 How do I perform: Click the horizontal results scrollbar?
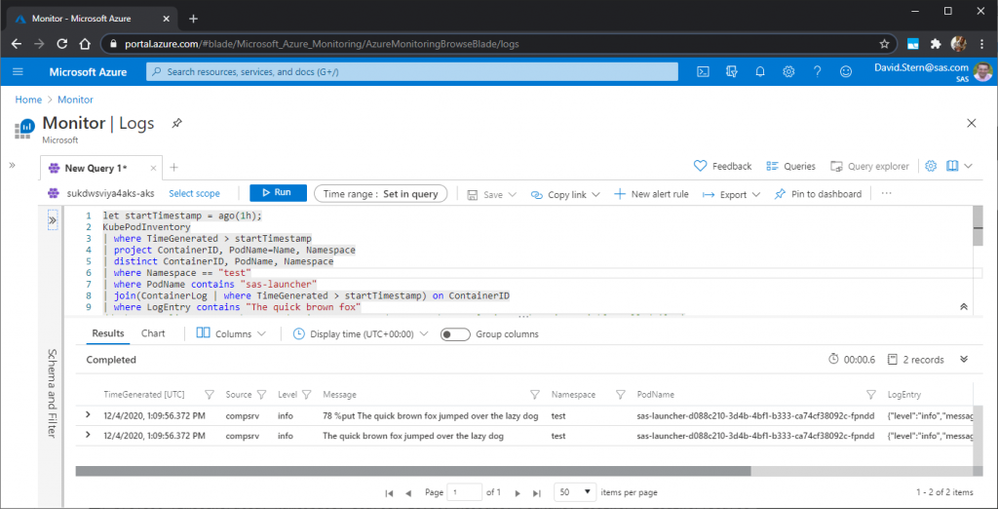coord(413,471)
